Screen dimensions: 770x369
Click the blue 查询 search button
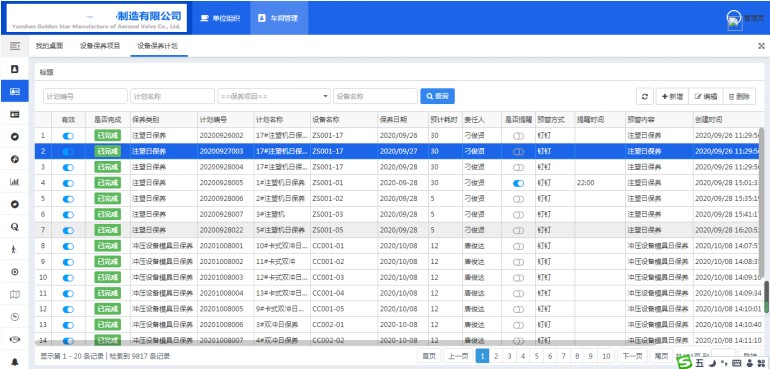(x=437, y=96)
